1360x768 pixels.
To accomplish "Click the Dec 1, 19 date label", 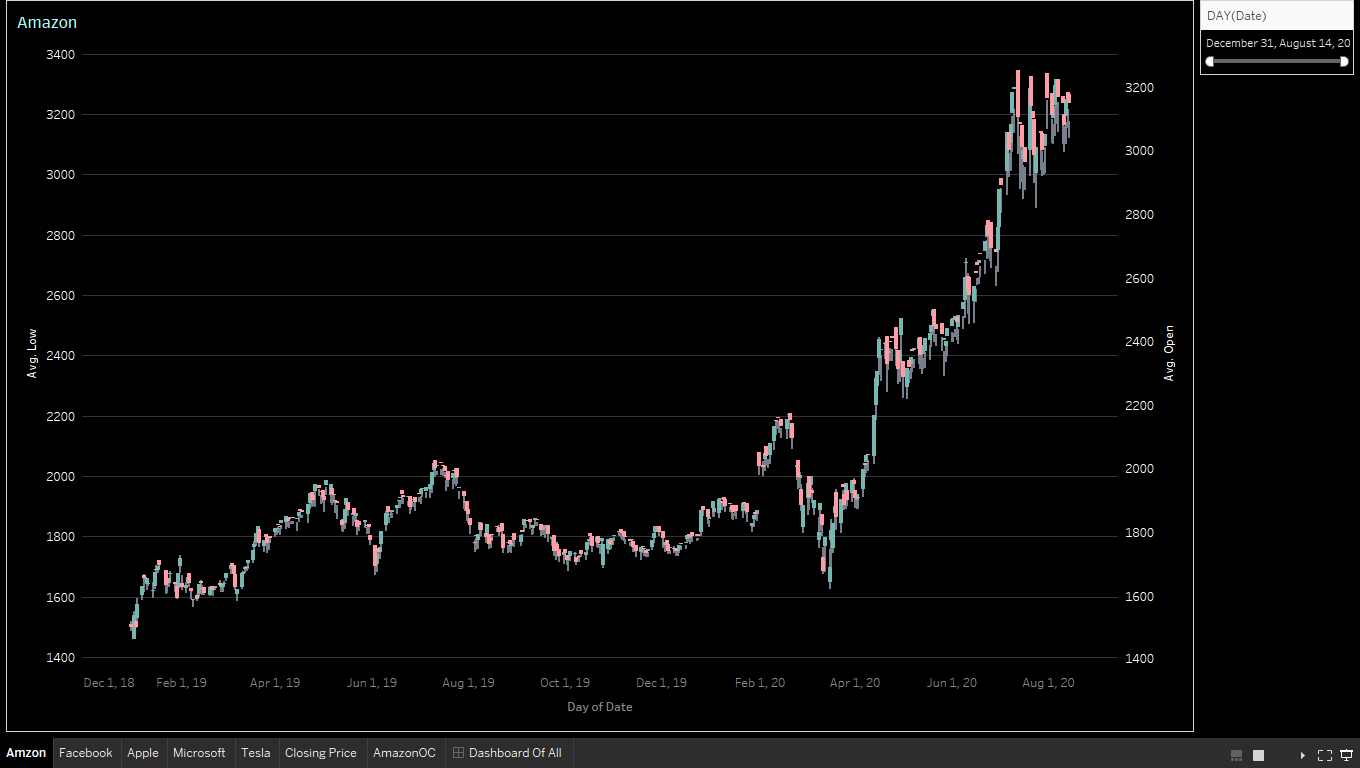I will (x=662, y=683).
